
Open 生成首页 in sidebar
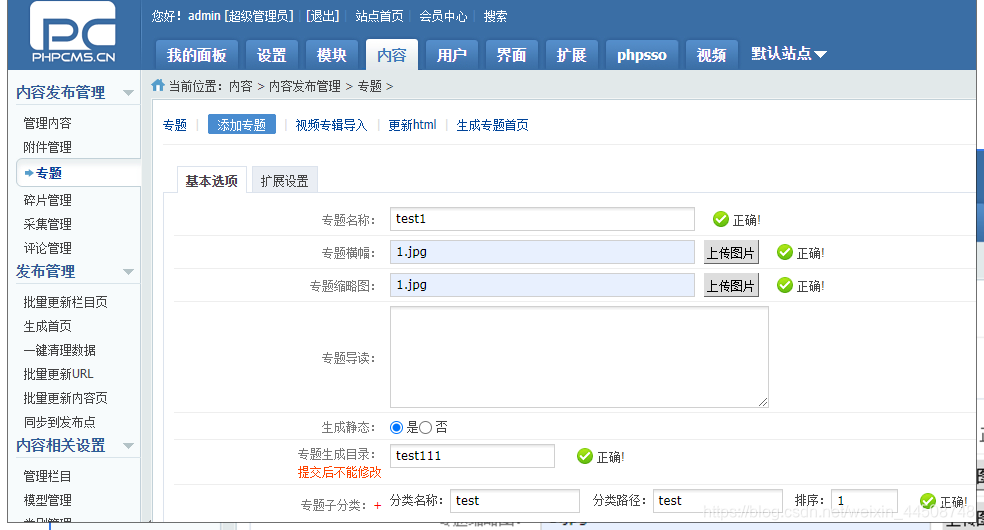pyautogui.click(x=48, y=326)
